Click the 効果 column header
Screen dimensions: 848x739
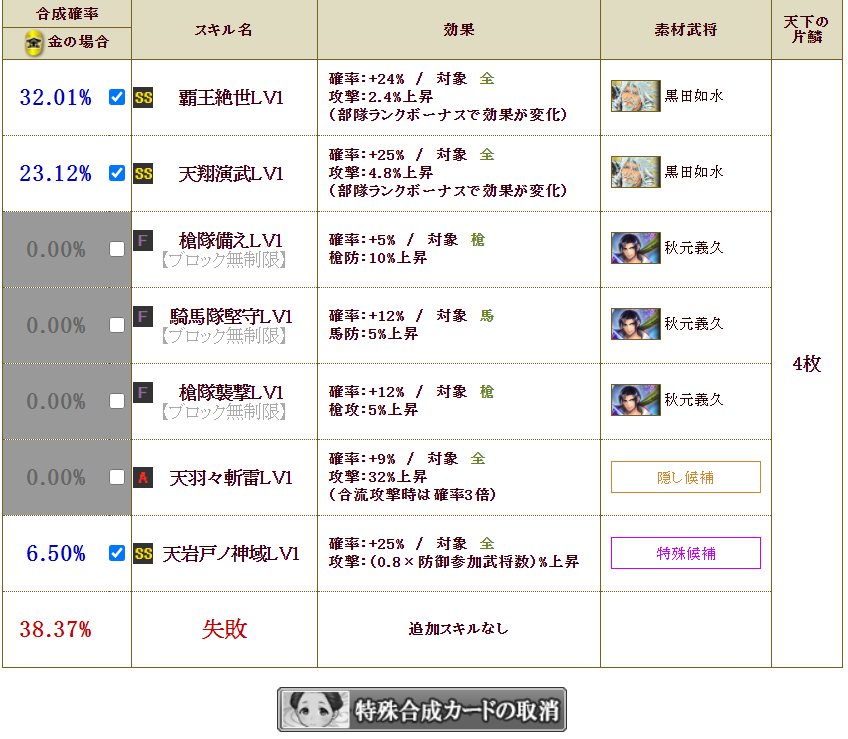point(459,30)
